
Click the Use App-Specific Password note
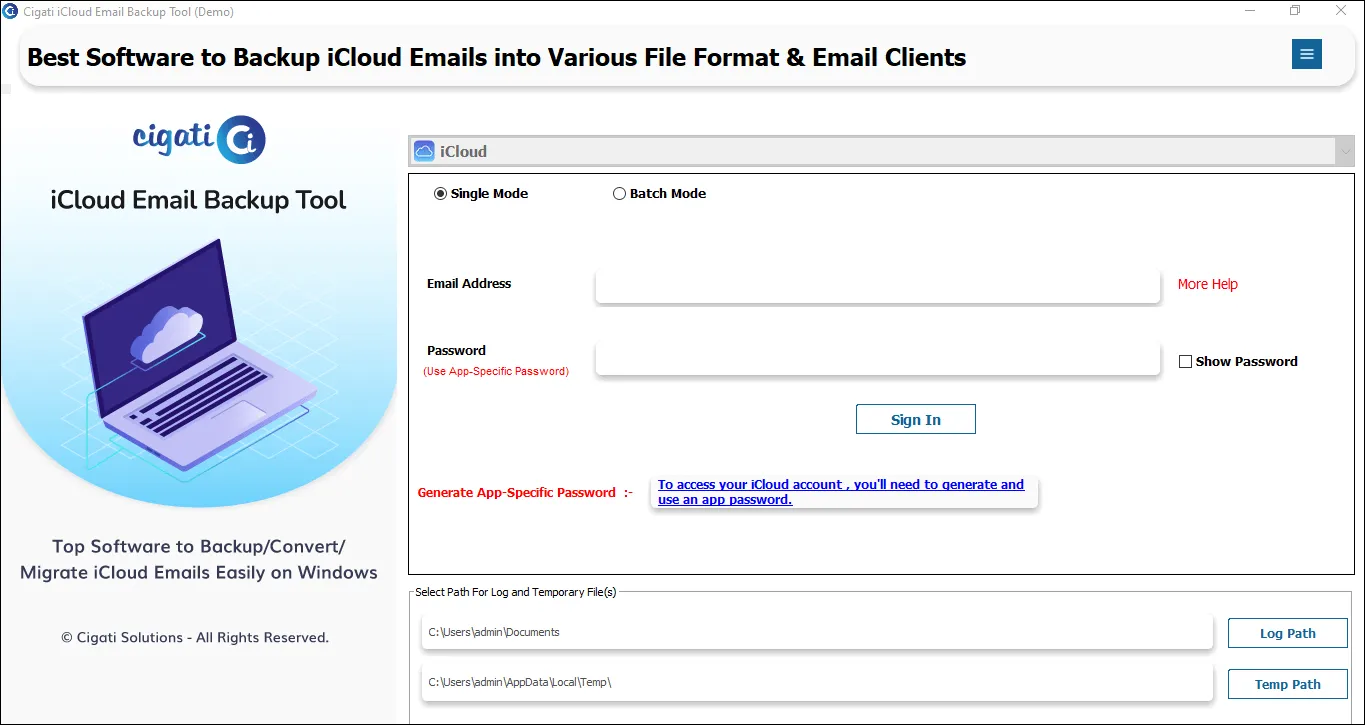coord(496,371)
